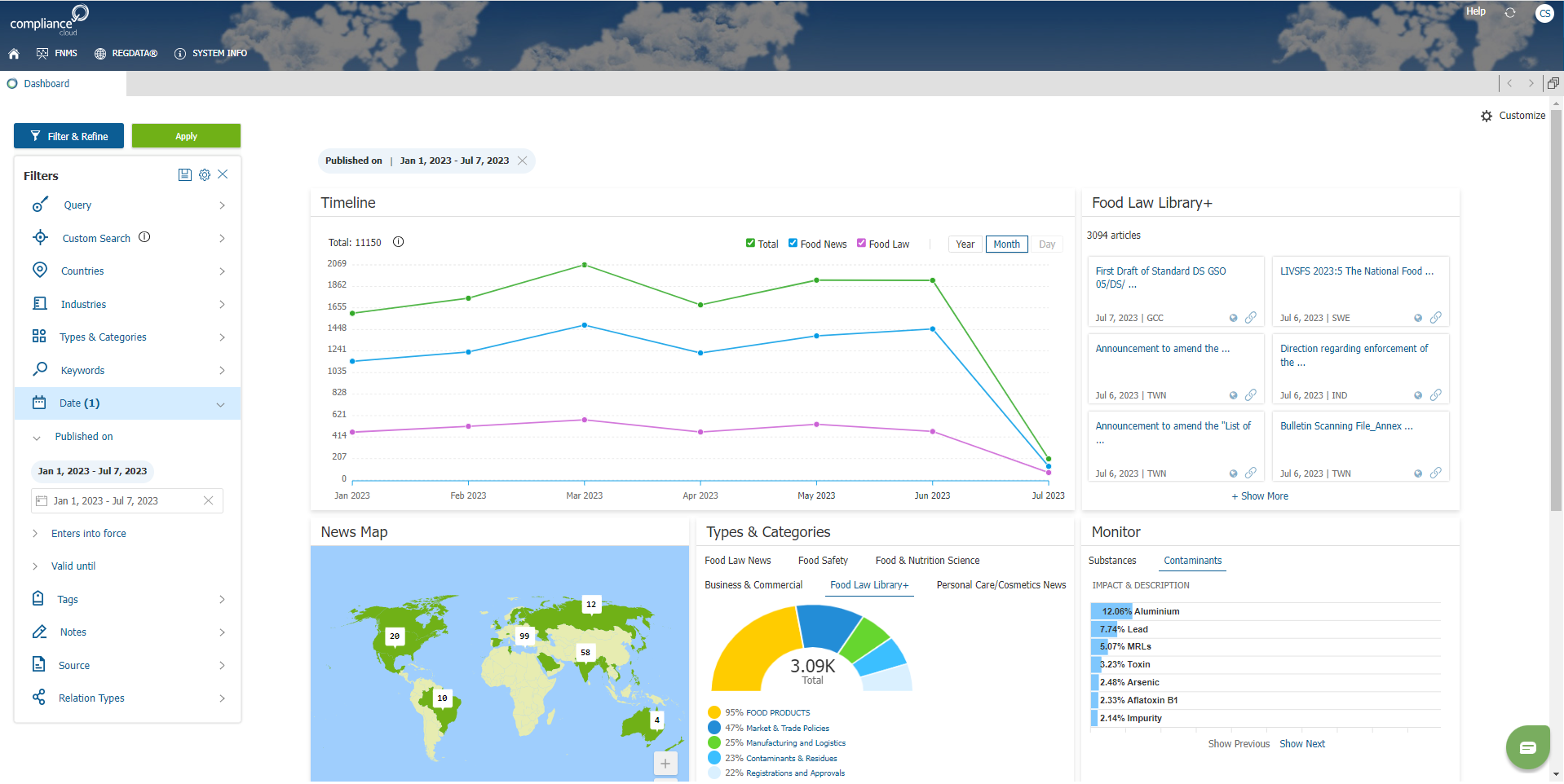
Task: Open the chat bubble in bottom right corner
Action: tap(1527, 747)
